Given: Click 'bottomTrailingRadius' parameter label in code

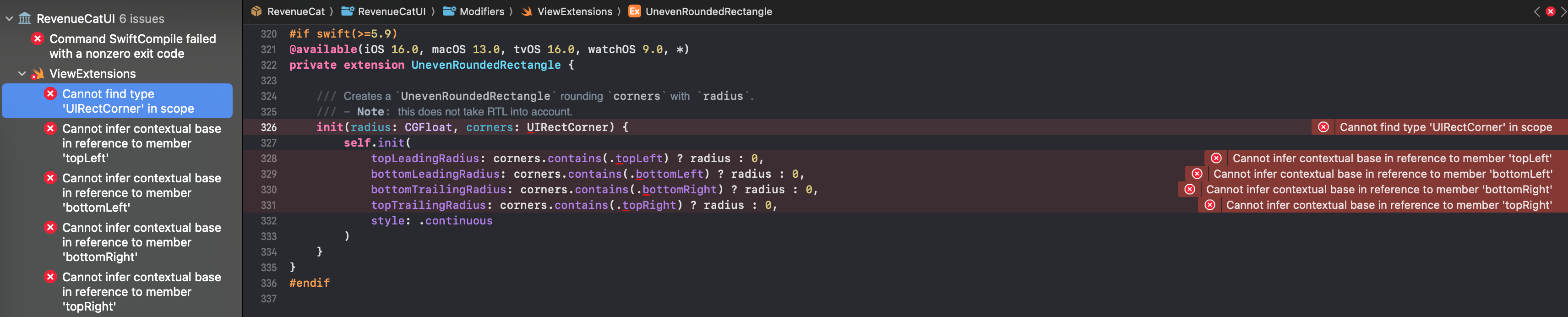Looking at the screenshot, I should pos(438,189).
